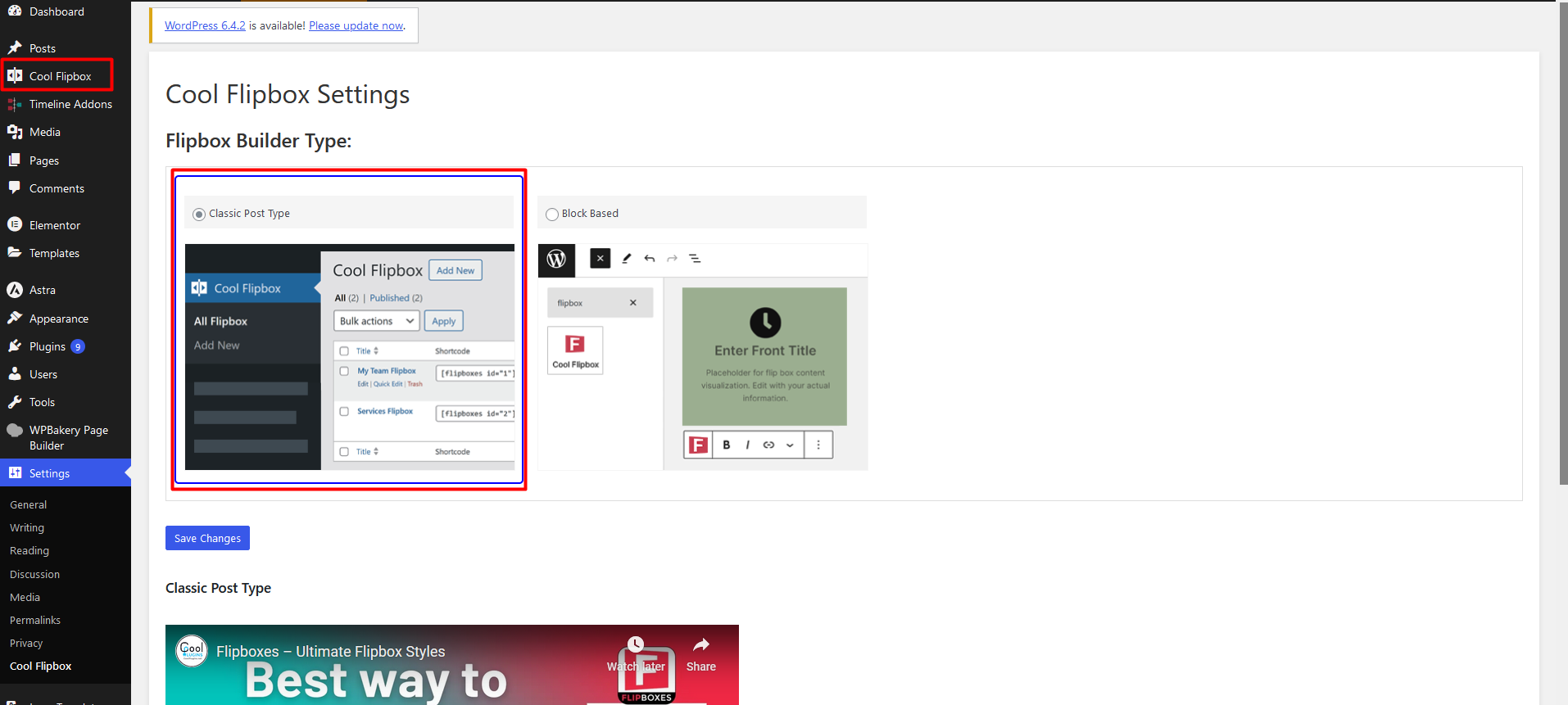This screenshot has height=705, width=1568.
Task: Click the Save Changes button
Action: click(207, 538)
